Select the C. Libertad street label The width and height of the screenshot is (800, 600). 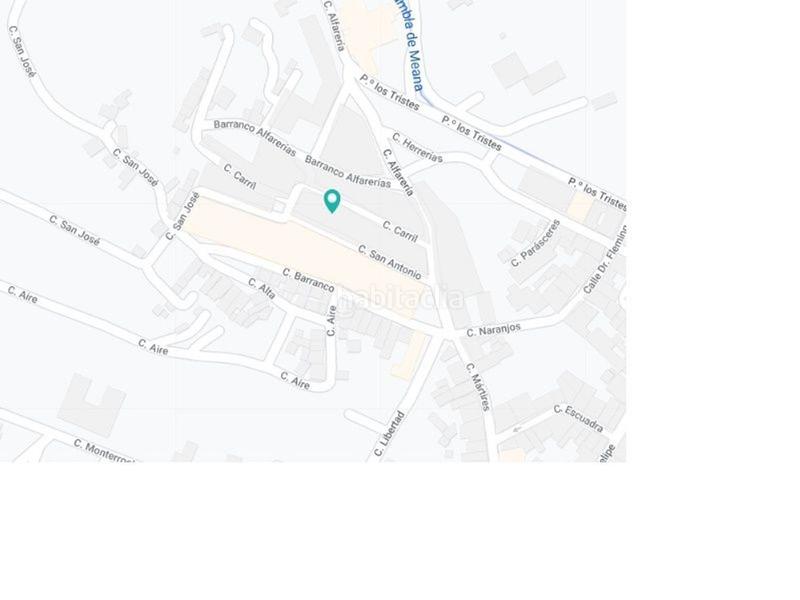tap(389, 434)
